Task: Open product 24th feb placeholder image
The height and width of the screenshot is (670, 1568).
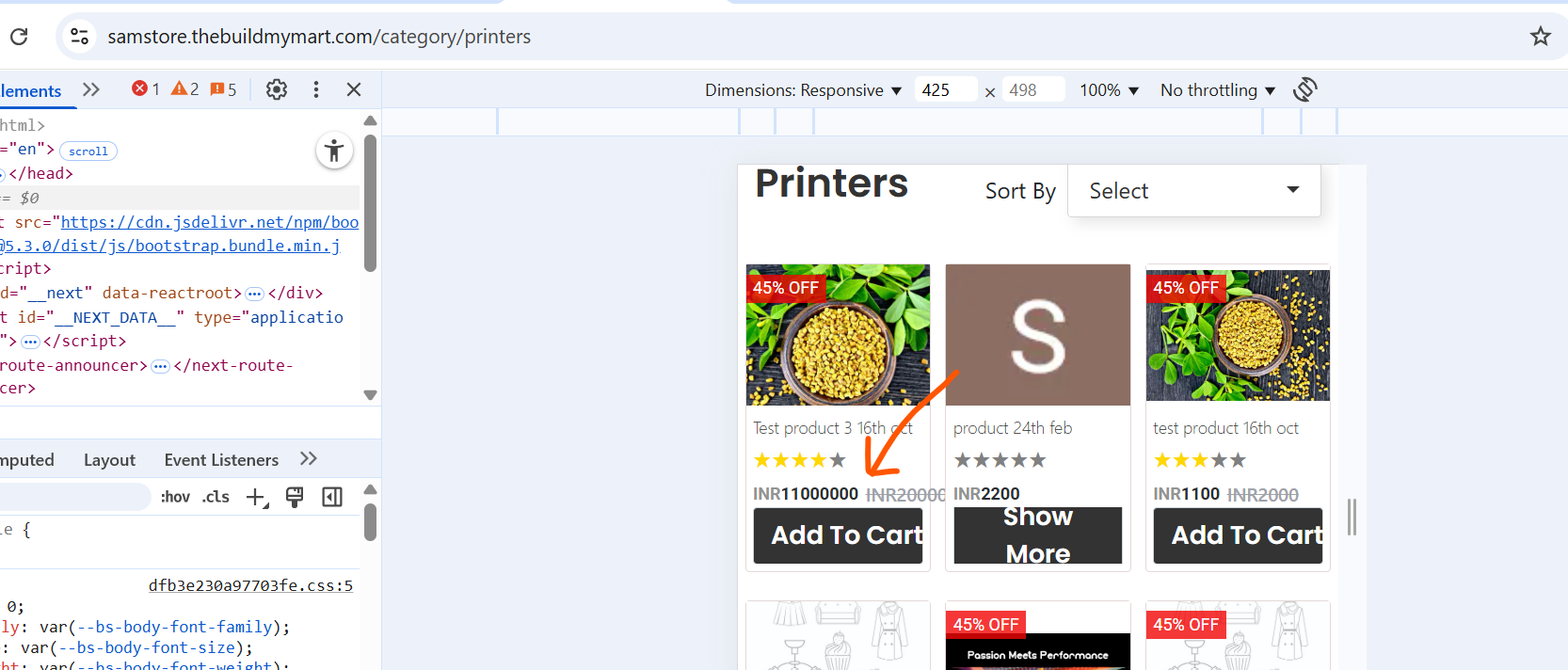Action: tap(1038, 335)
